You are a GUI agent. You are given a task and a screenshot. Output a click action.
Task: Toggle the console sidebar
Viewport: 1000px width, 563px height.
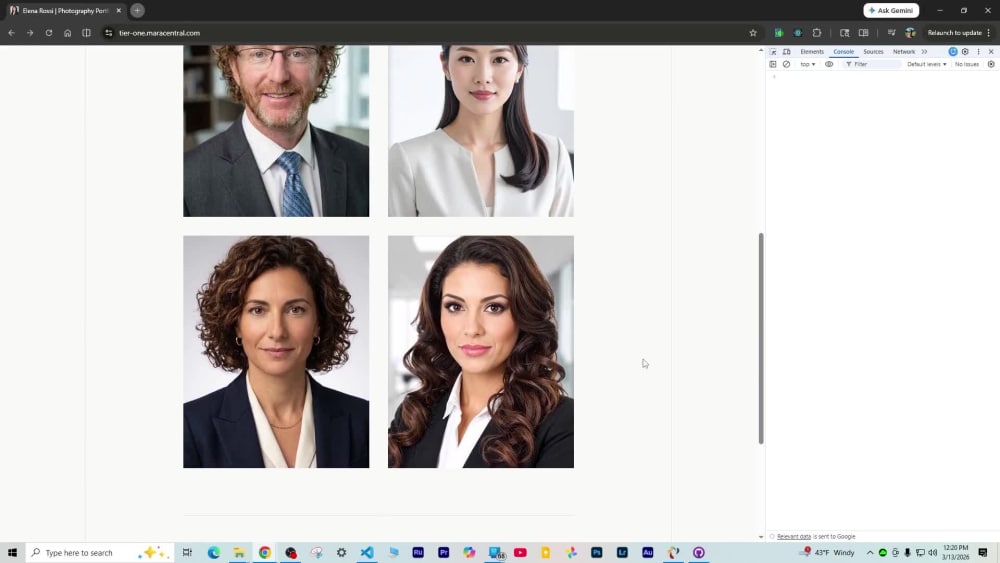(x=773, y=64)
